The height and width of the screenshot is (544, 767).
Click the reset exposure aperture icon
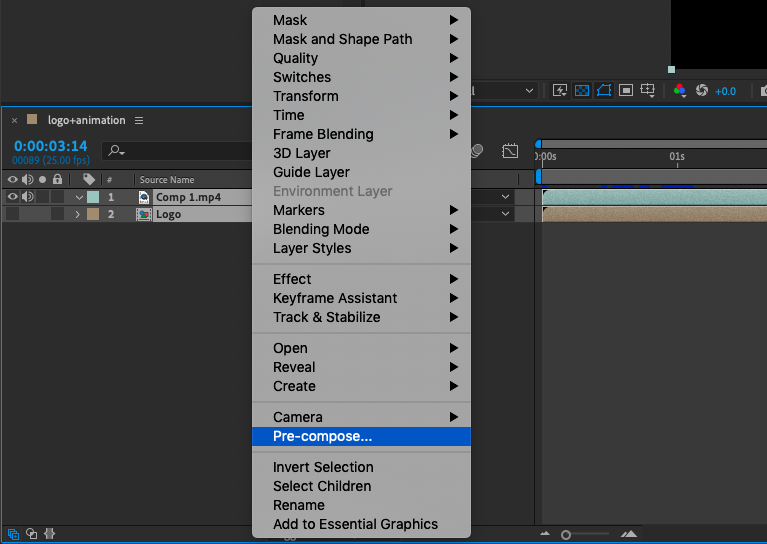tap(702, 90)
